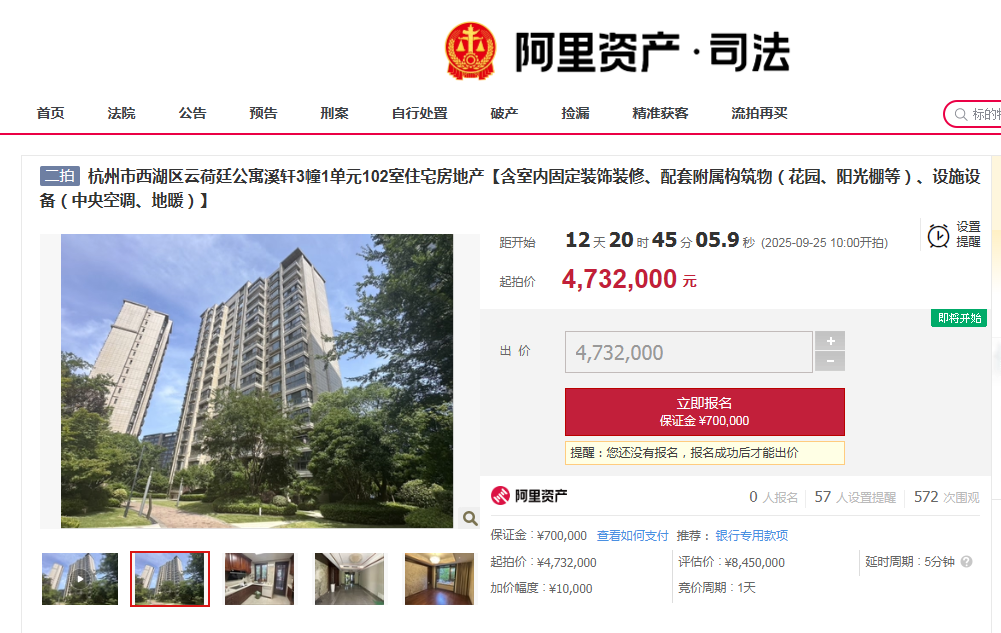
Task: Click the alarm clock reminder icon
Action: 938,235
